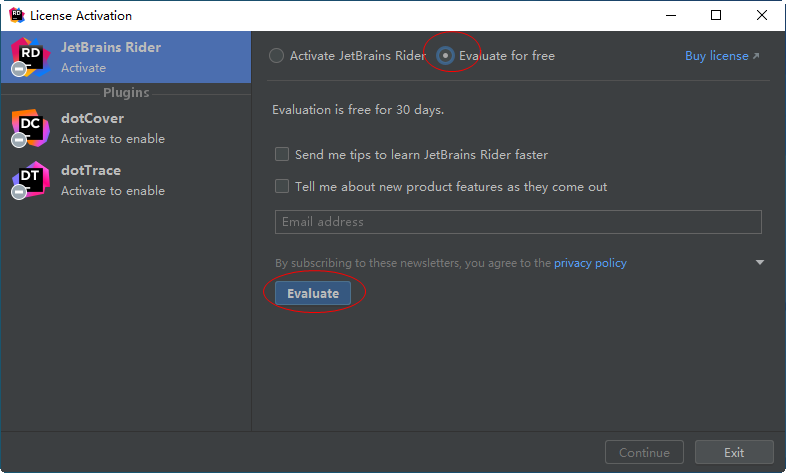Click the Rider icon in the title bar

point(17,16)
